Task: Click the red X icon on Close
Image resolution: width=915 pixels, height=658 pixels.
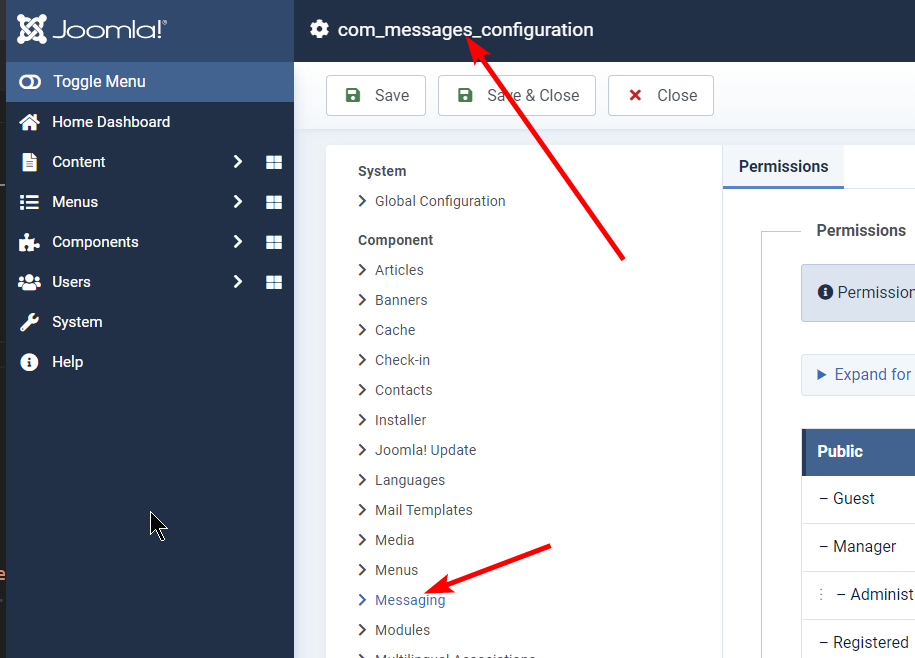Action: pyautogui.click(x=635, y=95)
